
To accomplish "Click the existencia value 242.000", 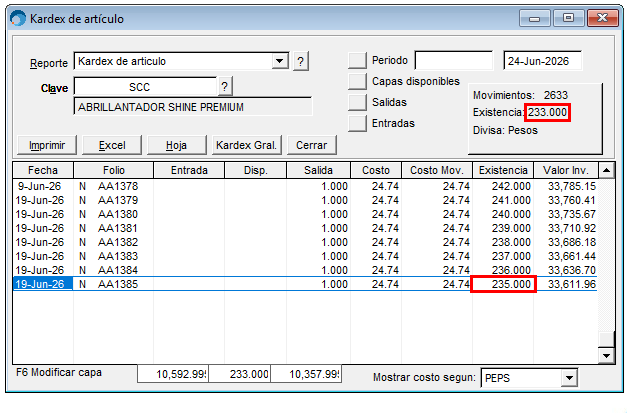I will point(511,186).
